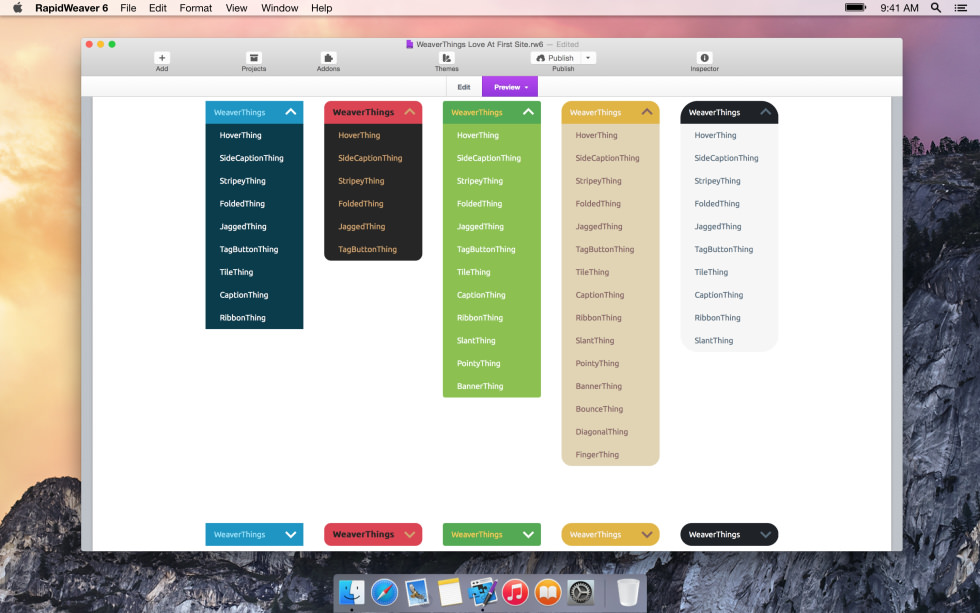The width and height of the screenshot is (980, 613).
Task: Open the Themes toolbar icon
Action: (446, 58)
